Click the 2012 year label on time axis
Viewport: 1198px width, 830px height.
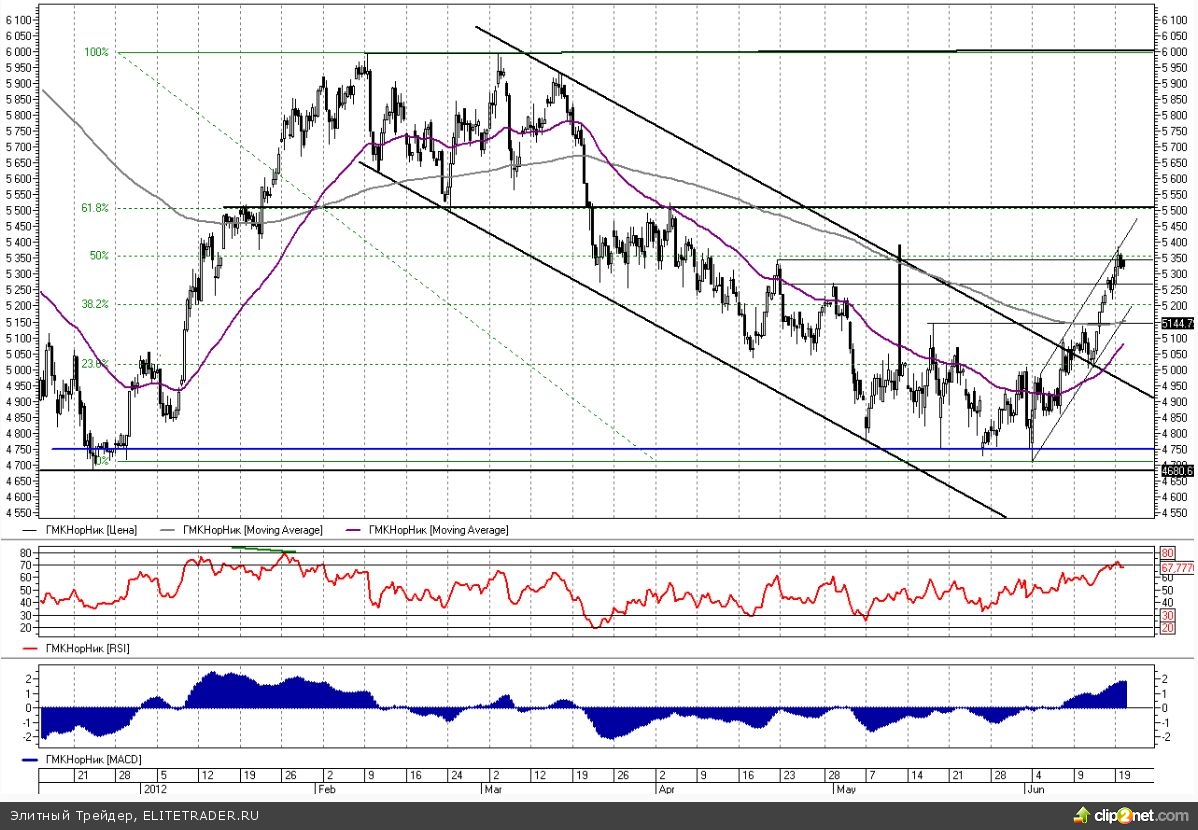pyautogui.click(x=153, y=788)
